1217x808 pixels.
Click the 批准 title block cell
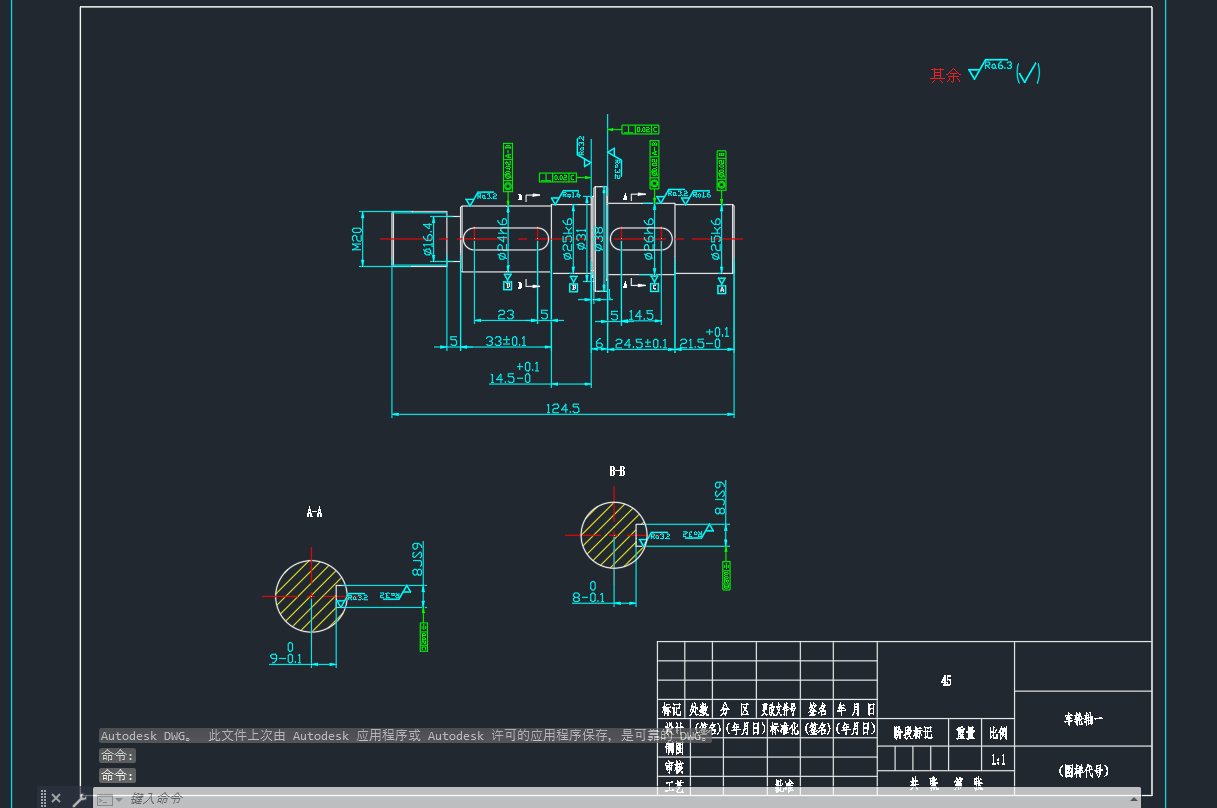point(785,787)
